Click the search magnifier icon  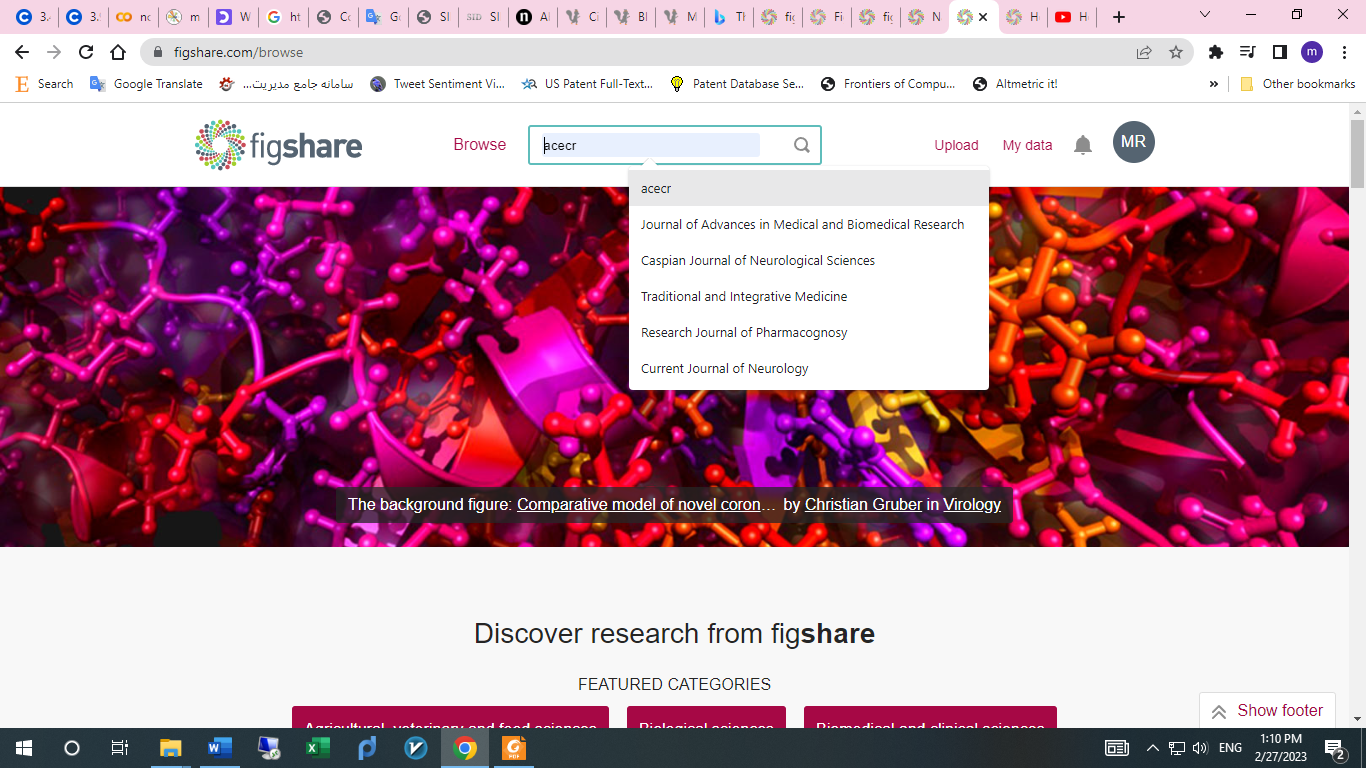[x=802, y=145]
